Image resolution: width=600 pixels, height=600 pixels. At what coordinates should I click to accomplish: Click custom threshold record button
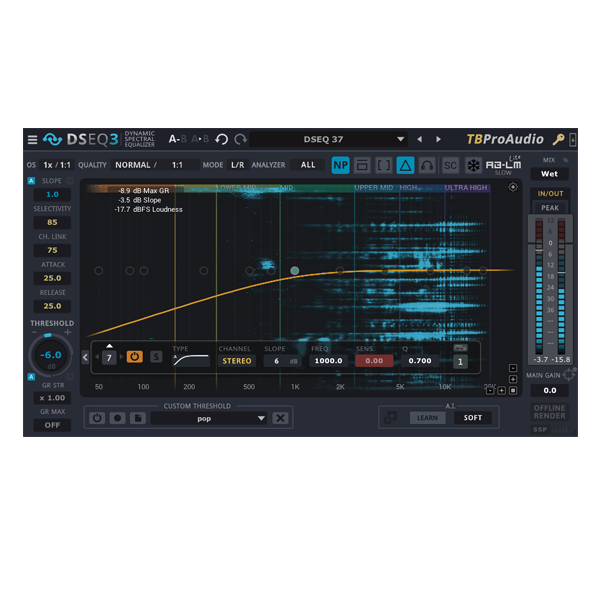117,418
